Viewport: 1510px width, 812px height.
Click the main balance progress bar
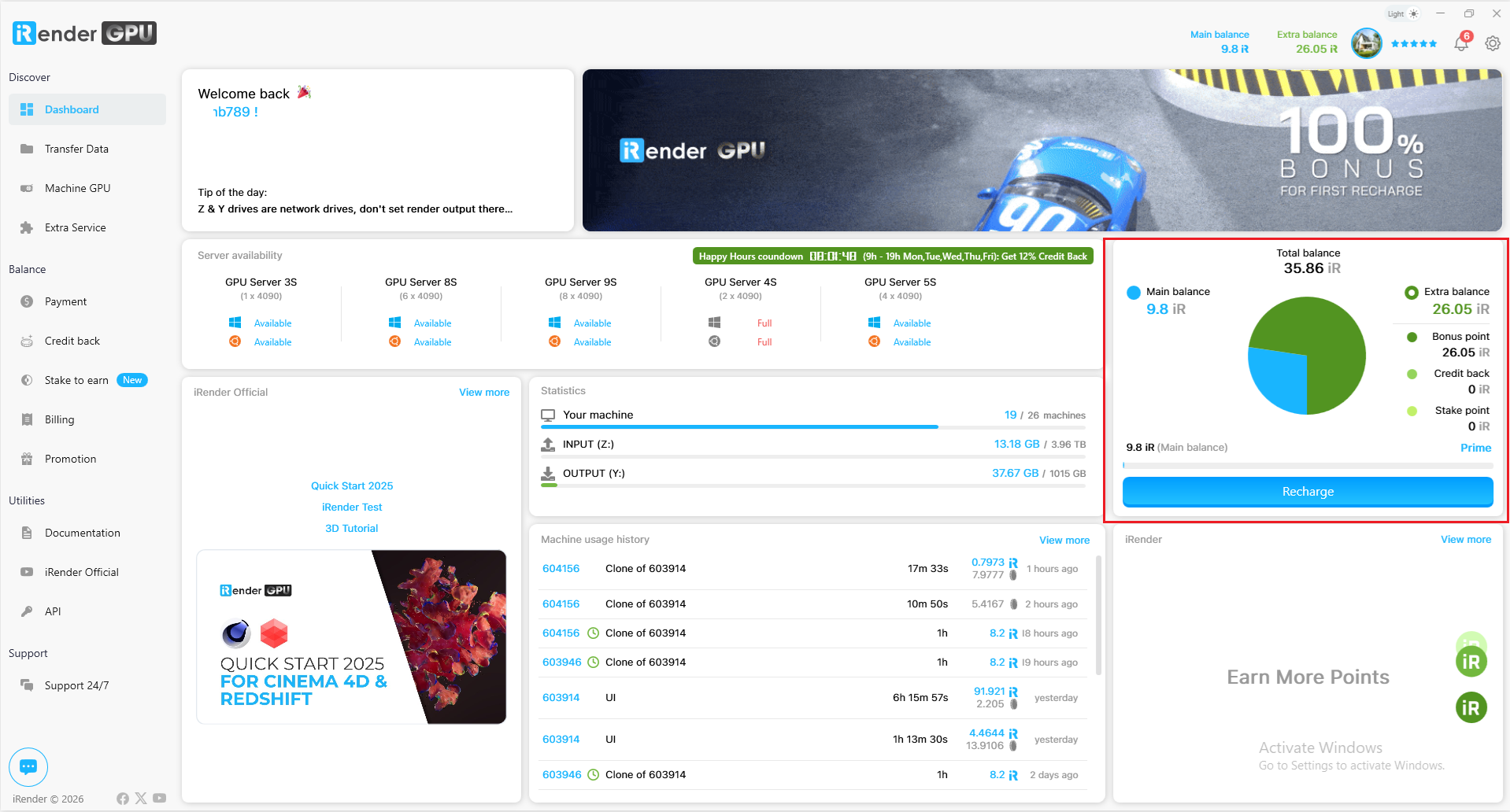[x=1307, y=466]
